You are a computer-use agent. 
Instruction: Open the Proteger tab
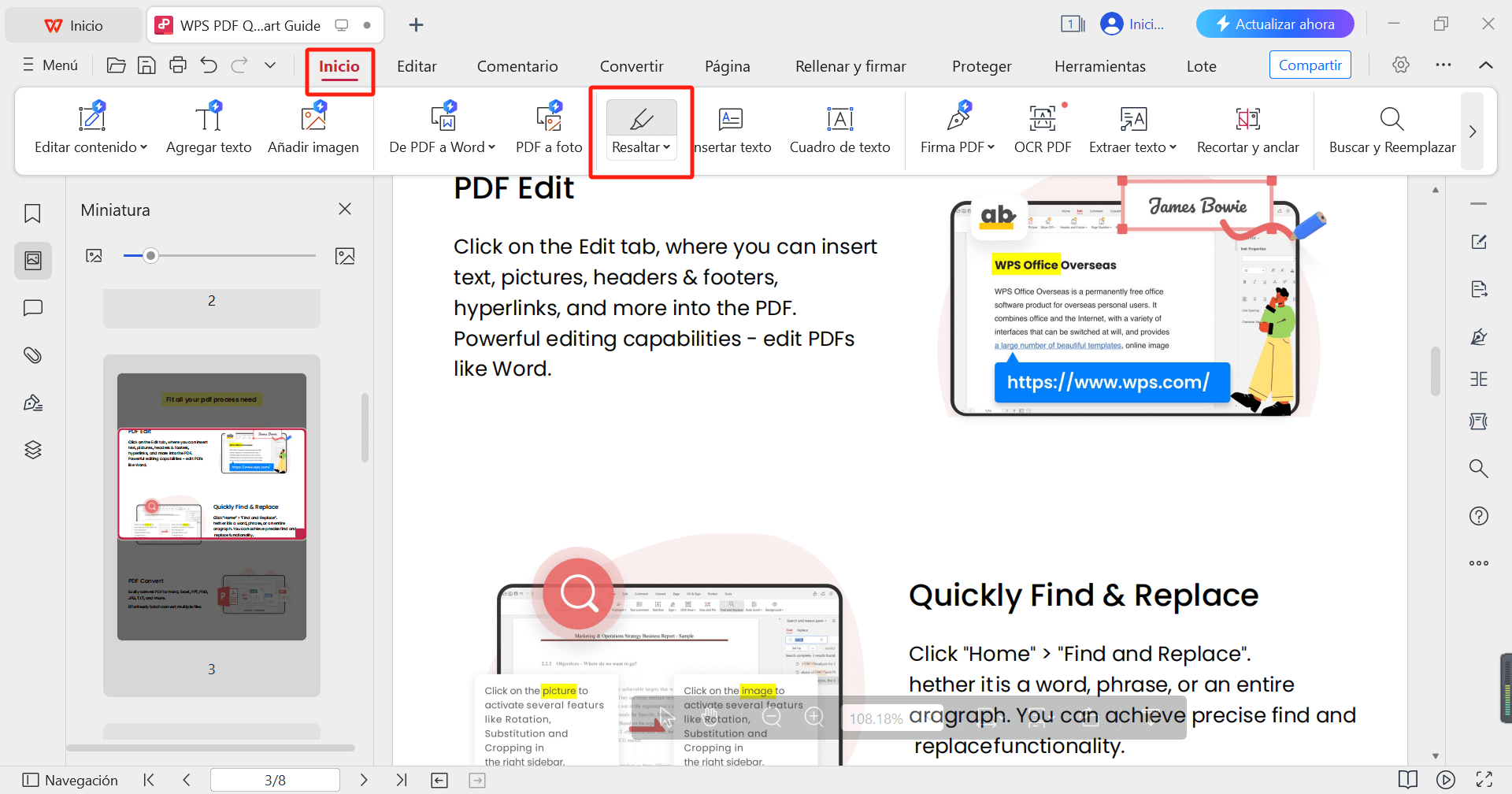981,66
